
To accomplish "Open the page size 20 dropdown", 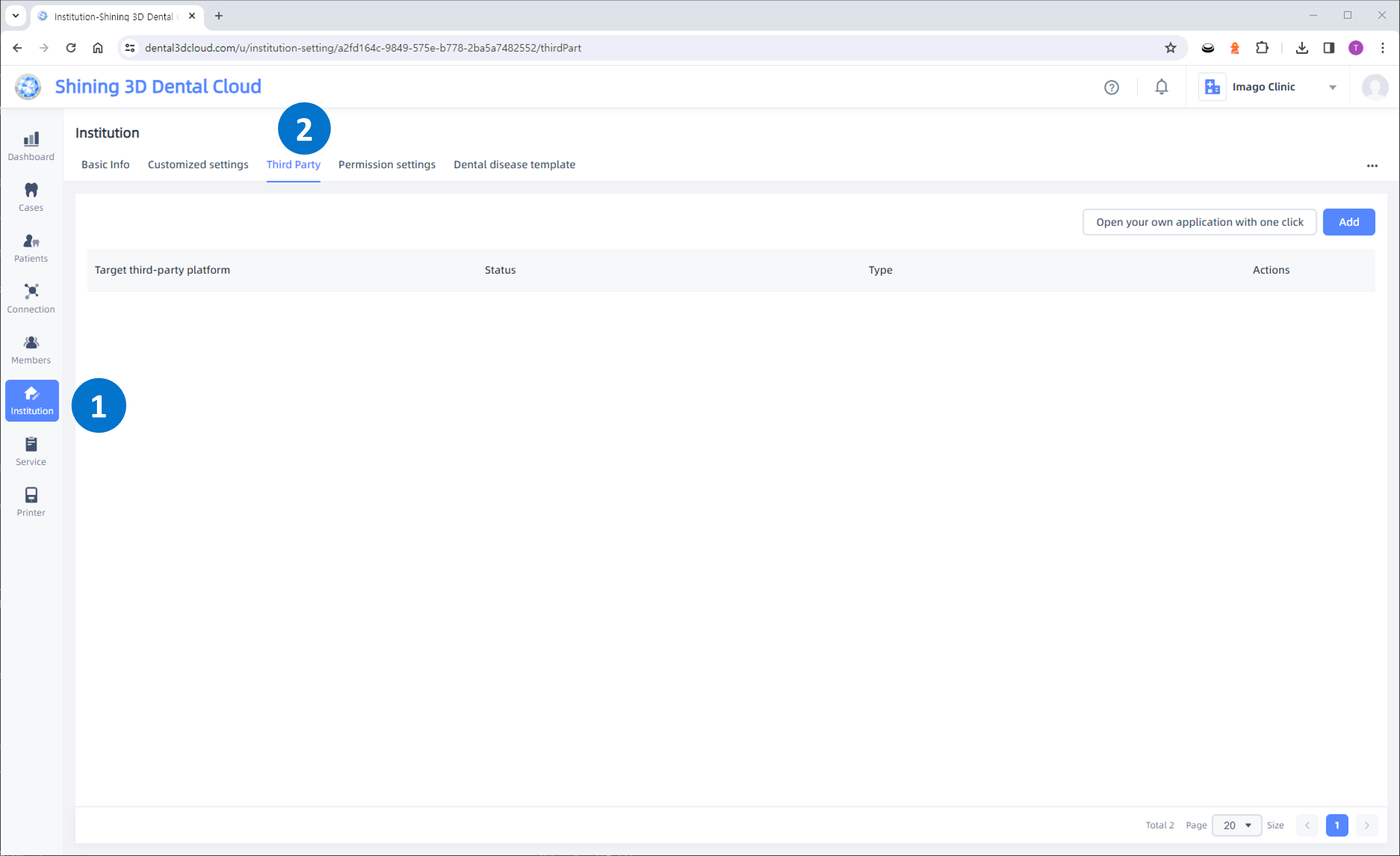I will (1236, 825).
